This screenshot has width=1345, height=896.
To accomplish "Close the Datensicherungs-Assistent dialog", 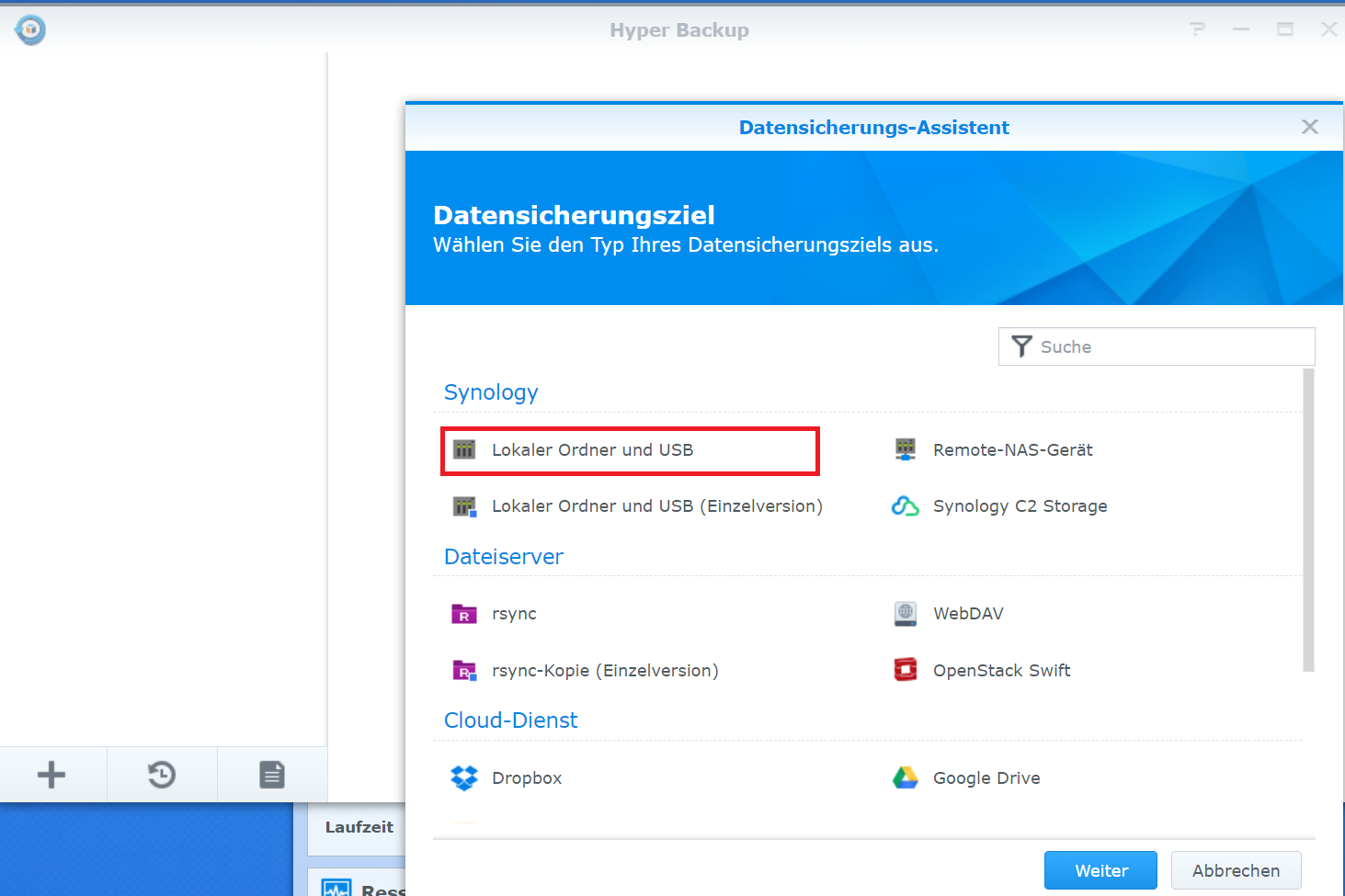I will point(1310,127).
